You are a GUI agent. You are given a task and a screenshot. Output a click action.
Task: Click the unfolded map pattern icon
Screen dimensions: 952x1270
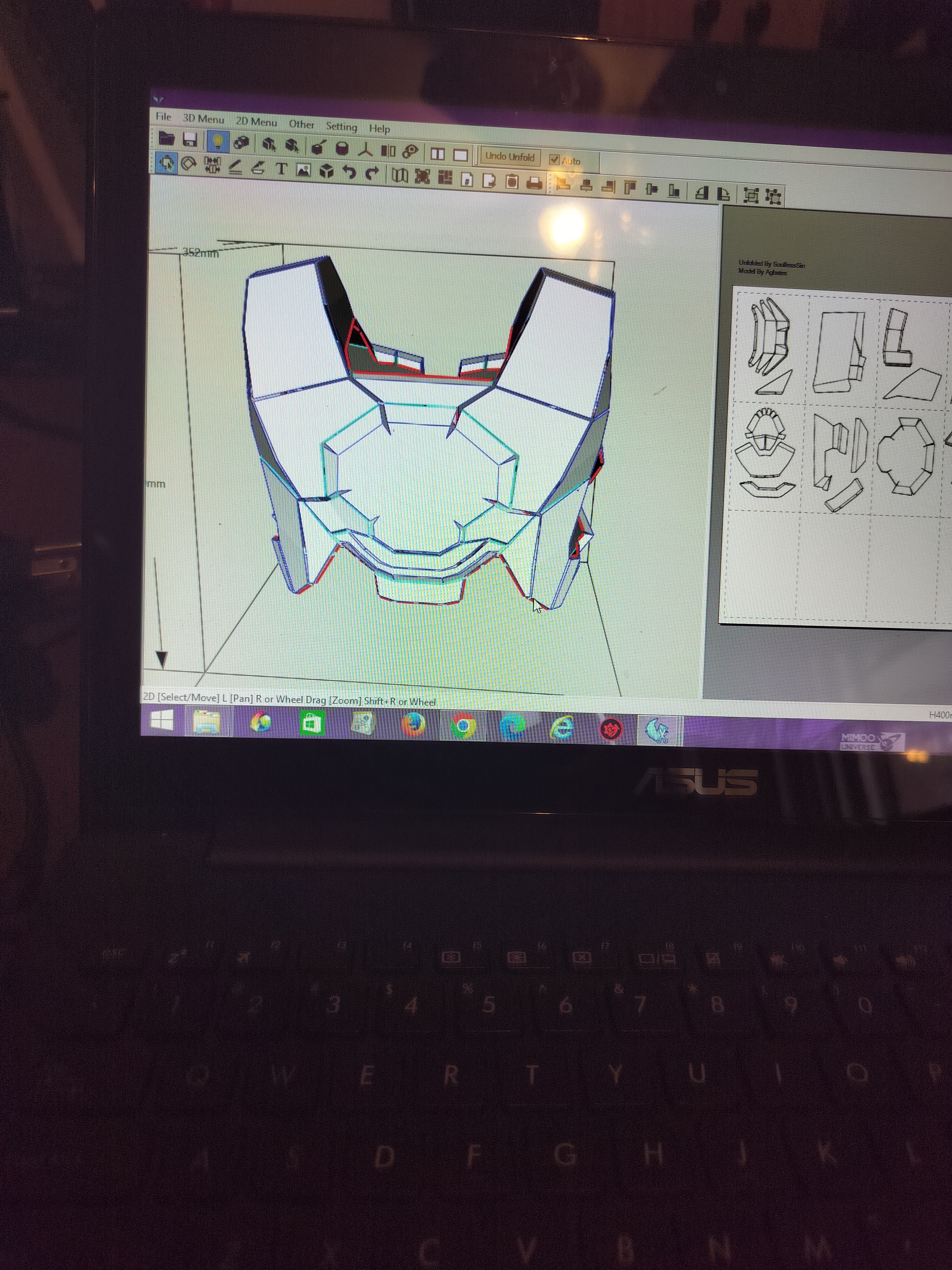[400, 176]
